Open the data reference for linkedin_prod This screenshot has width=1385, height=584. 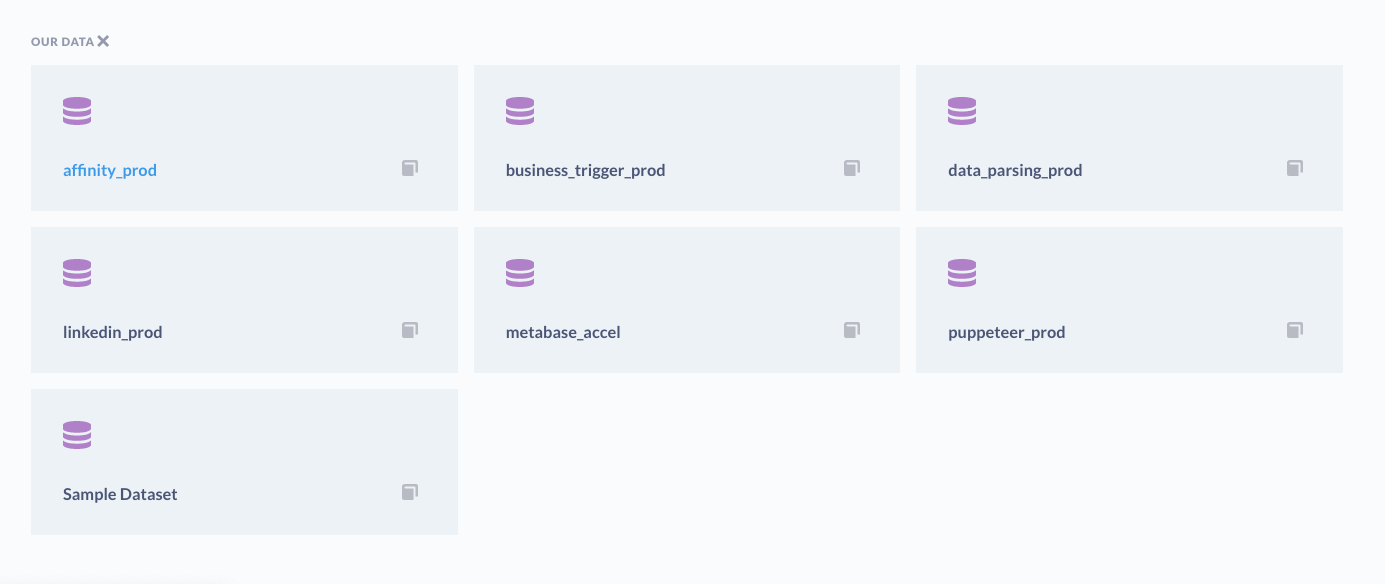410,330
